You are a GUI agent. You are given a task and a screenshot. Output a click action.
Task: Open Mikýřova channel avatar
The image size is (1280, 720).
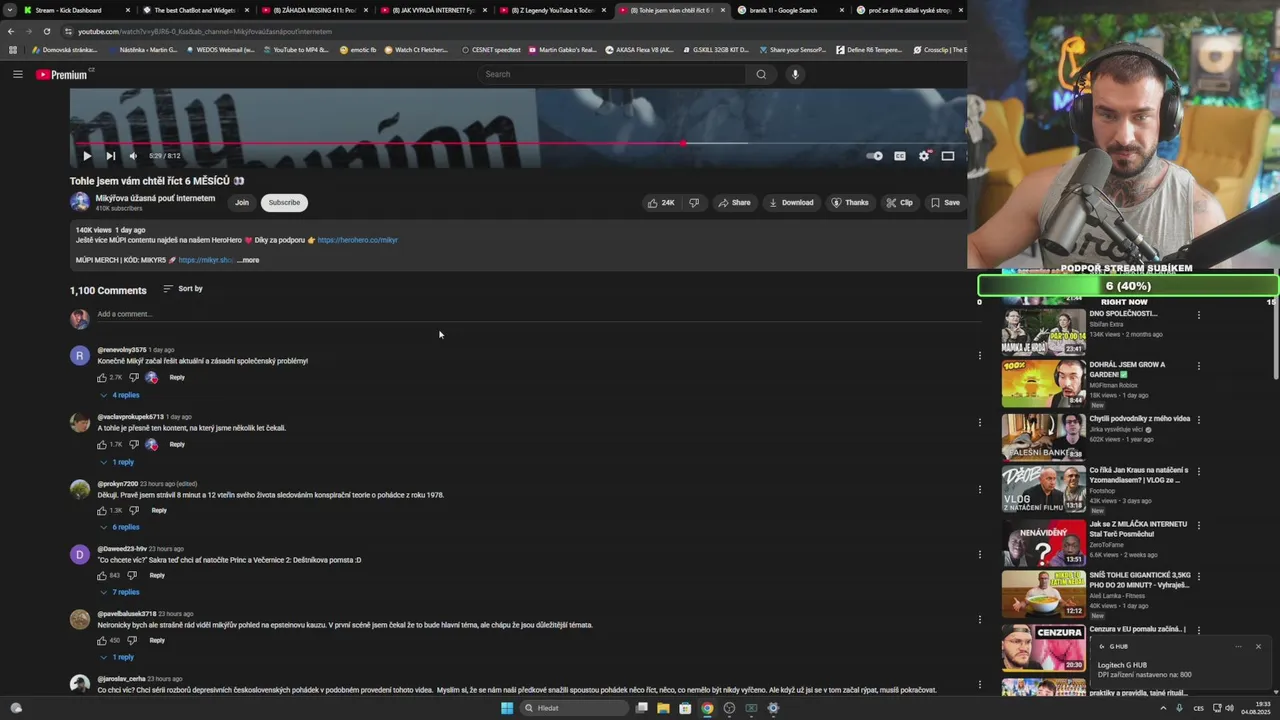point(80,202)
